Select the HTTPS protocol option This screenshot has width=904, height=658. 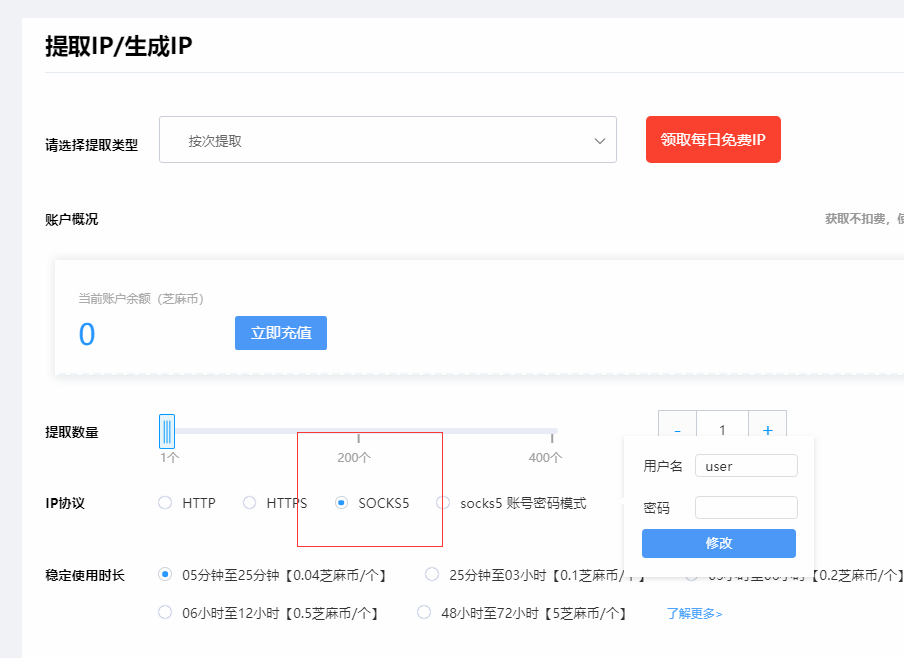tap(249, 503)
